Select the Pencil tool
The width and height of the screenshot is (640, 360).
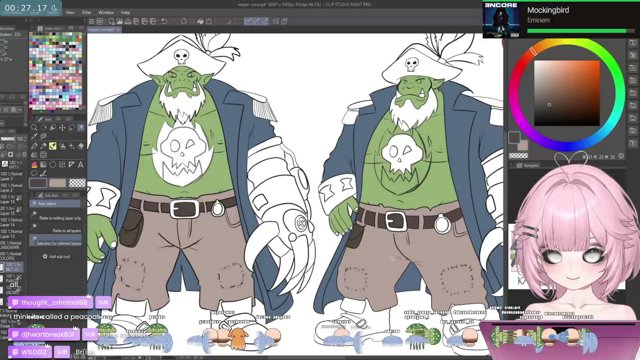coord(43,146)
